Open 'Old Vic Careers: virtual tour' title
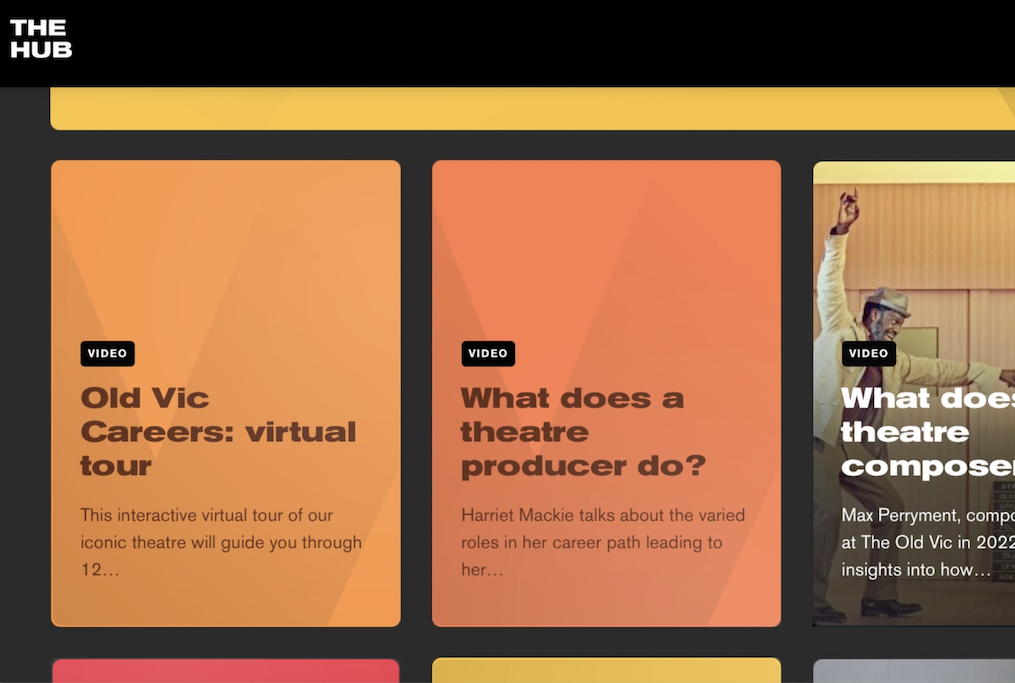Viewport: 1015px width, 683px height. coord(218,431)
